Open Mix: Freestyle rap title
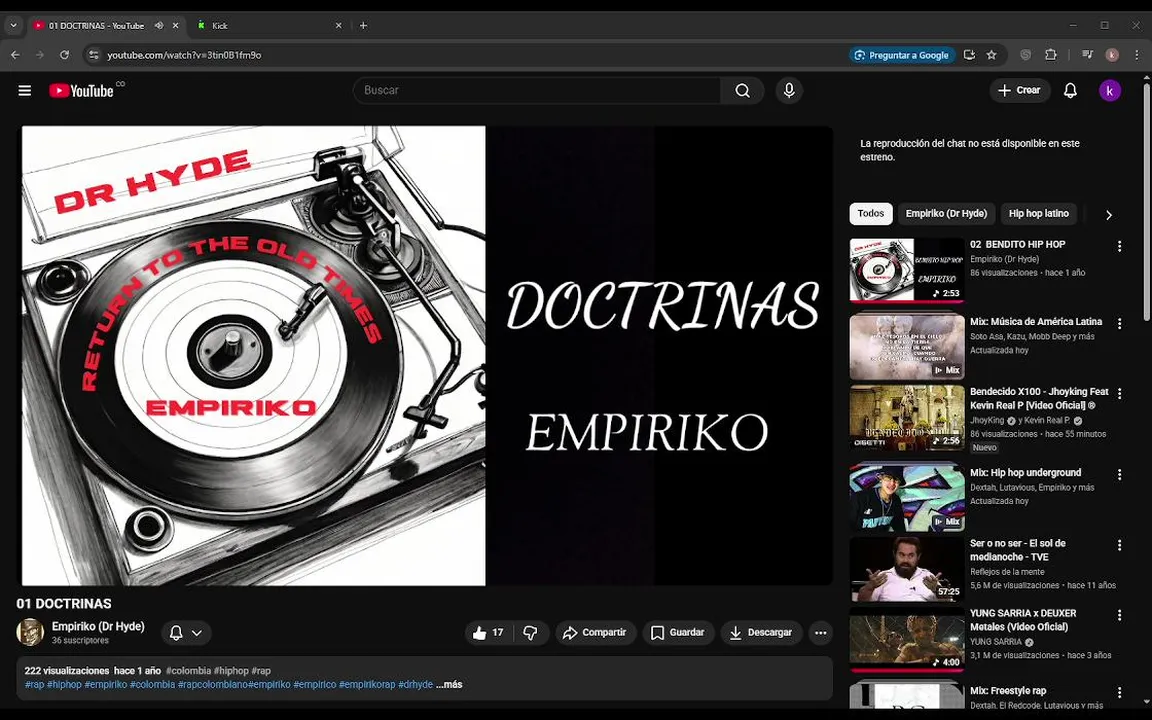Screen dimensions: 1152x720 click(1007, 691)
